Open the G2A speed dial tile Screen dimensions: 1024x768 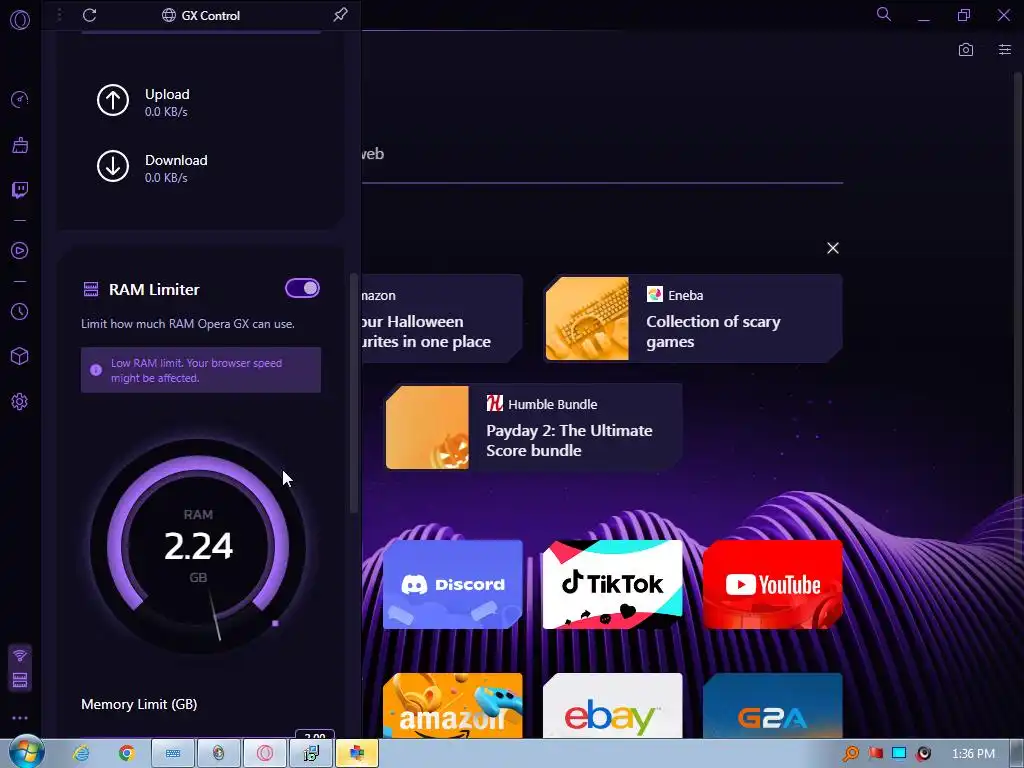coord(773,705)
